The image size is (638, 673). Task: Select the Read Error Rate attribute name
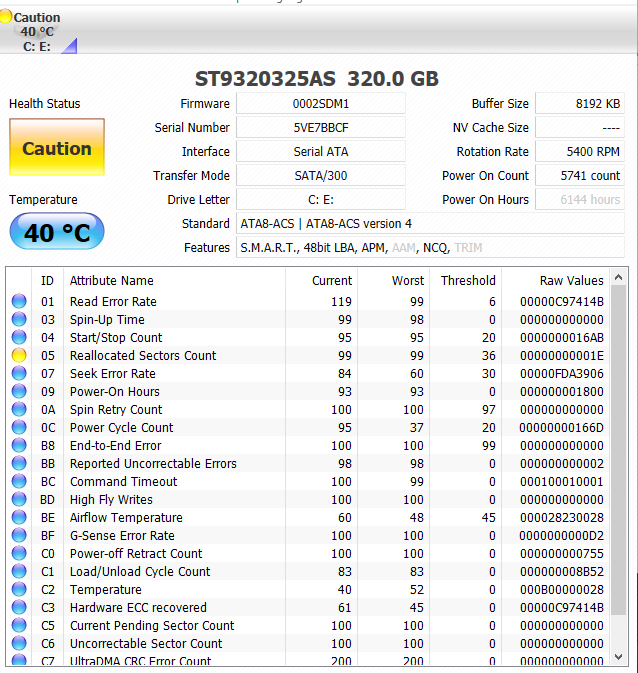[113, 301]
